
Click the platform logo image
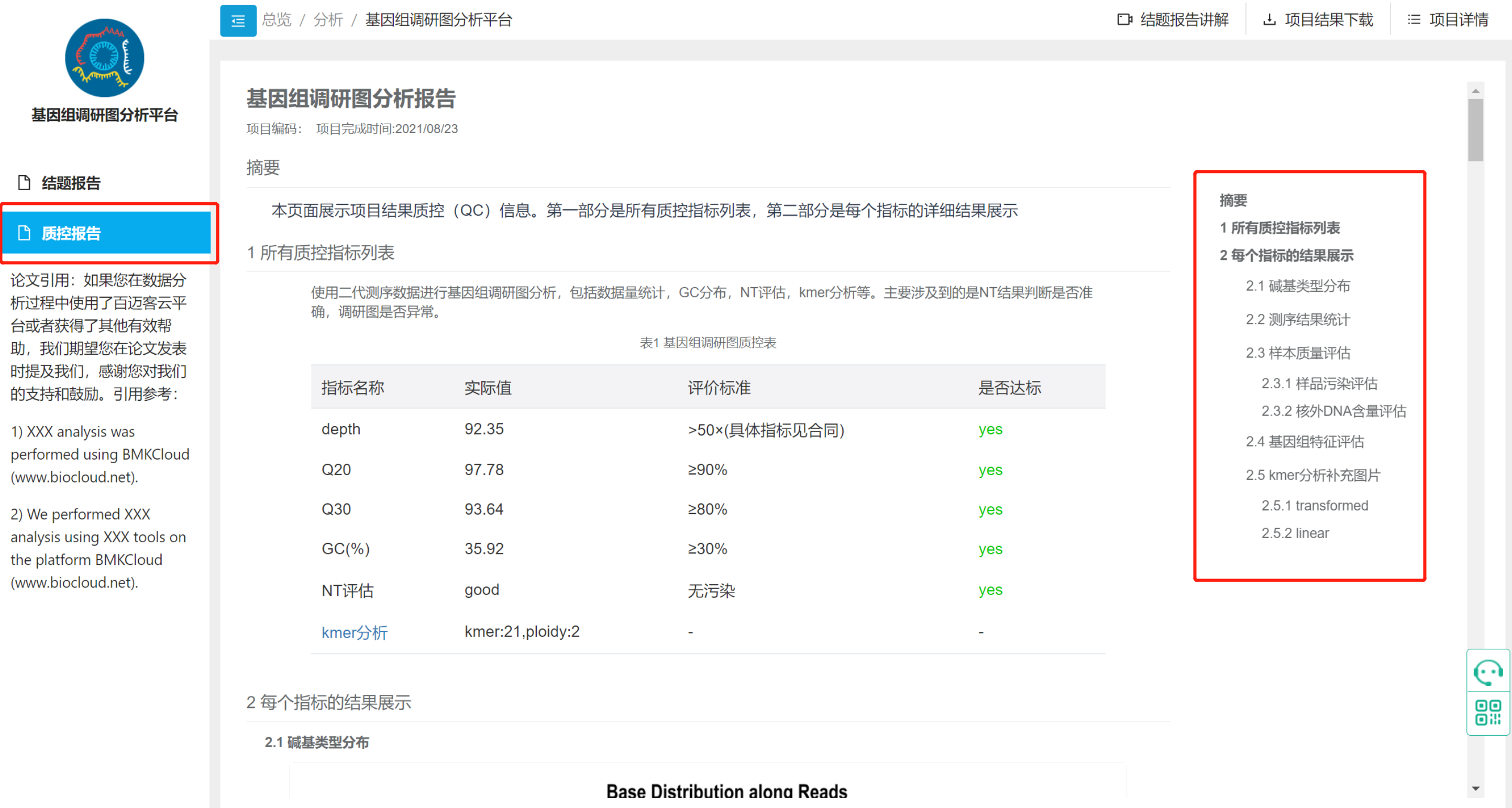[x=104, y=58]
